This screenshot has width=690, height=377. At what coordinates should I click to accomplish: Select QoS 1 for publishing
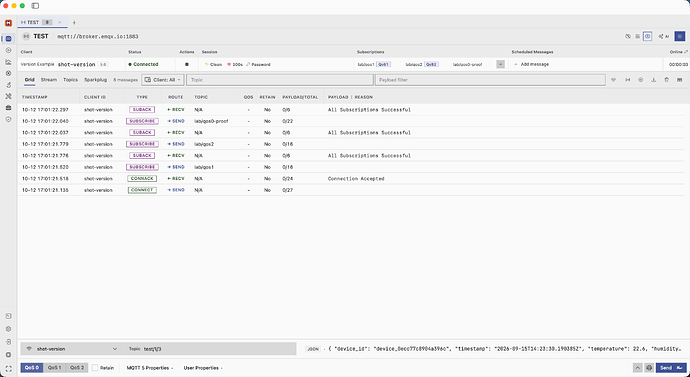pyautogui.click(x=55, y=368)
